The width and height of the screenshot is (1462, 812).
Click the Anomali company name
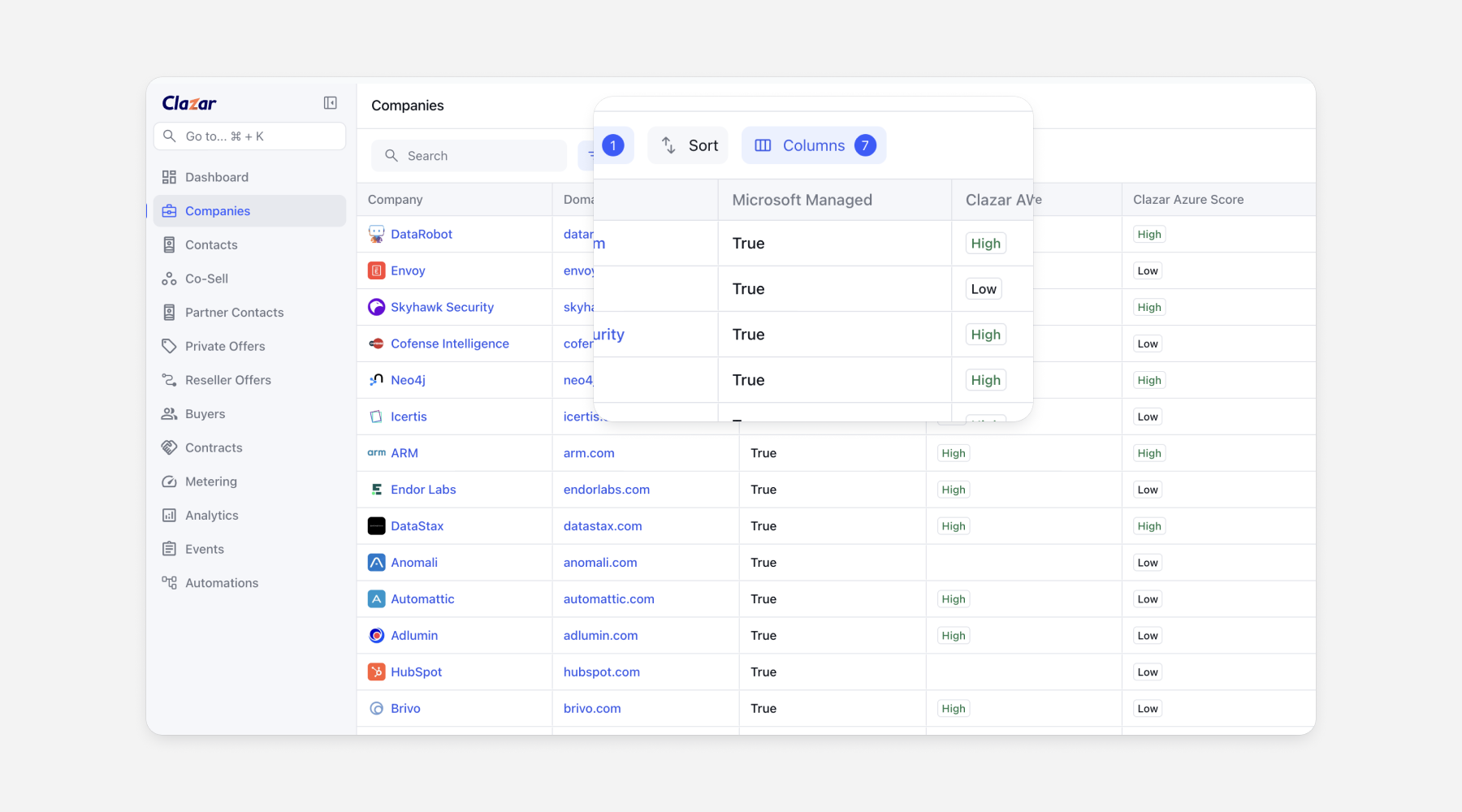point(414,563)
